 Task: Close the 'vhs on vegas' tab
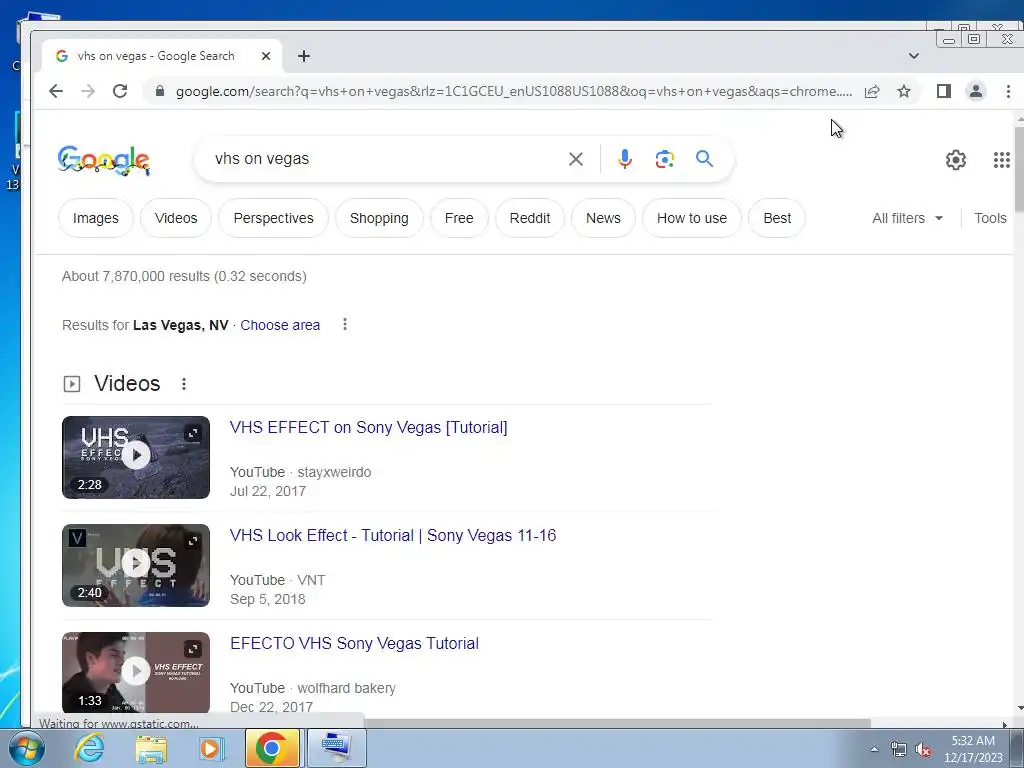[266, 56]
